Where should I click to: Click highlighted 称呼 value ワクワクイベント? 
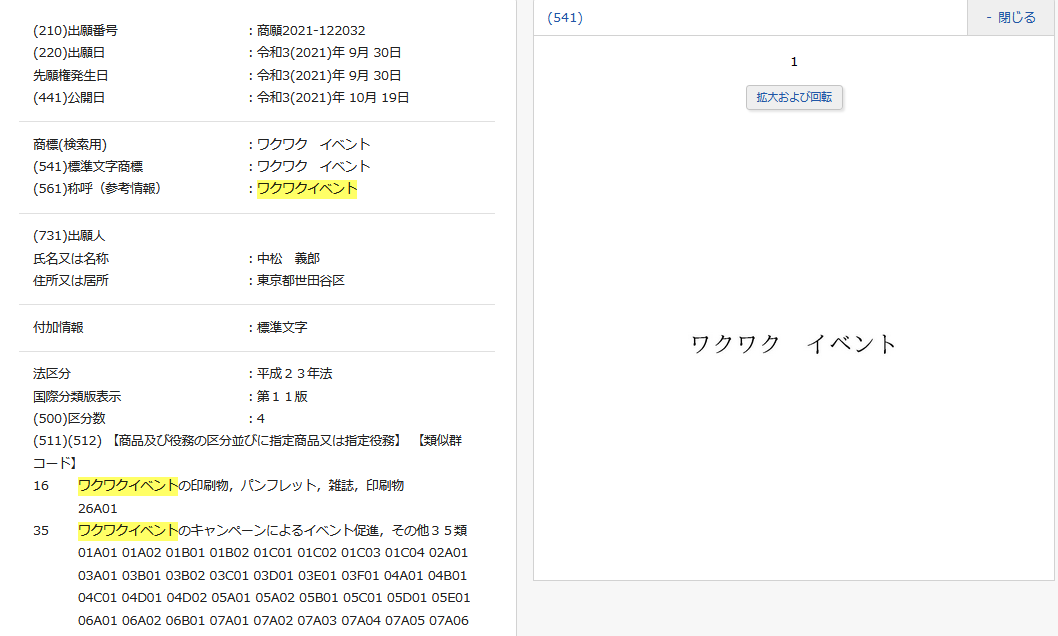(307, 189)
